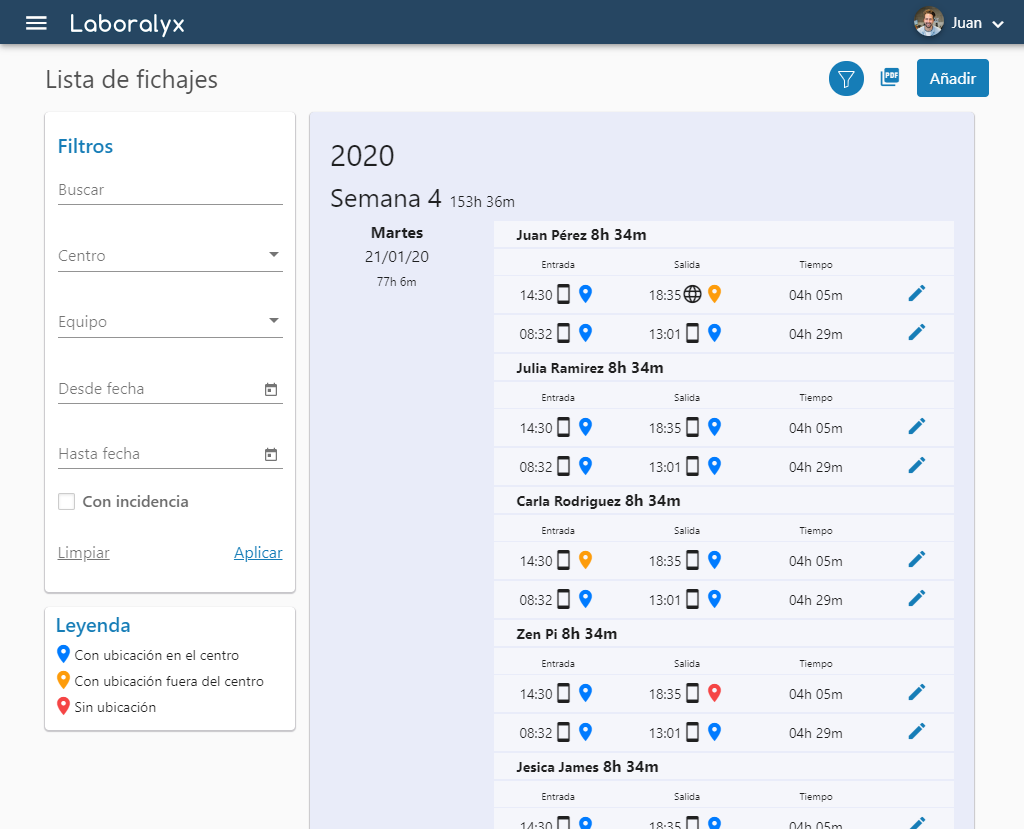The image size is (1024, 829).
Task: Click phone icon on Zen Pi 14:30 entry
Action: pyautogui.click(x=564, y=693)
